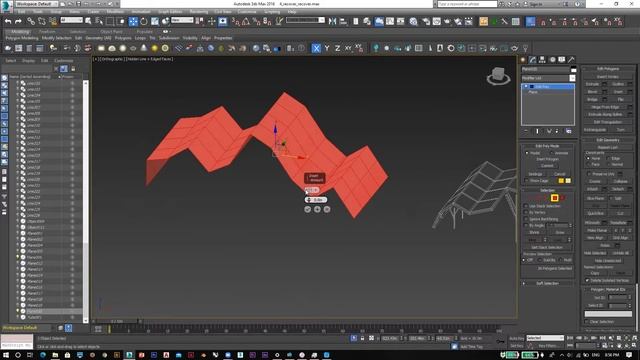640x360 pixels.
Task: Click the Hinge From Edge button
Action: point(605,107)
